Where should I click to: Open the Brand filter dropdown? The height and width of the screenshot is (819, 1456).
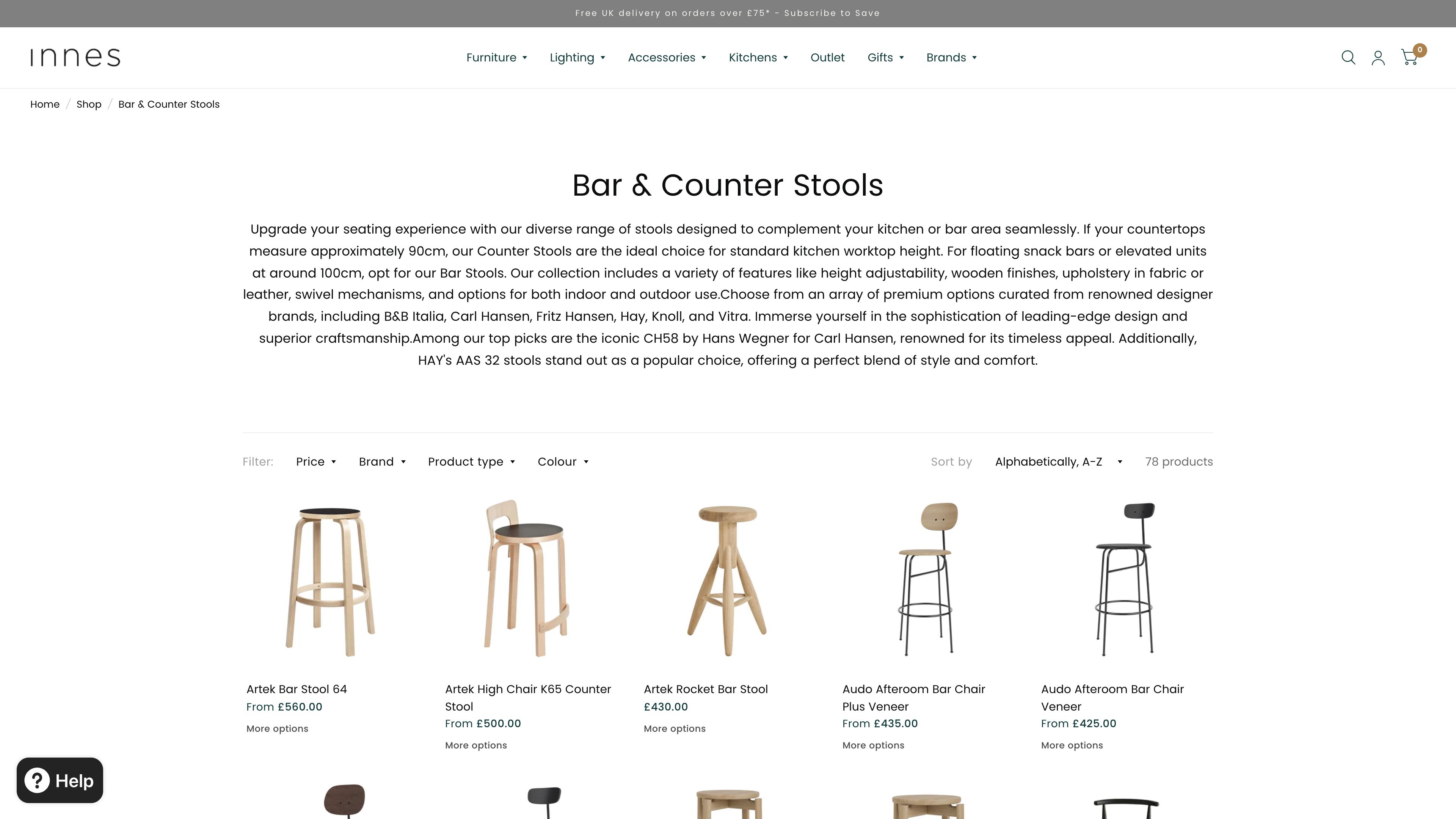pos(382,462)
